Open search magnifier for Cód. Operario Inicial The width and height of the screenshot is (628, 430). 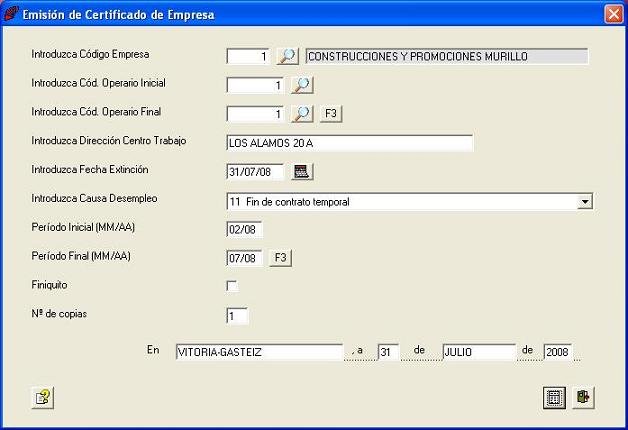(302, 85)
